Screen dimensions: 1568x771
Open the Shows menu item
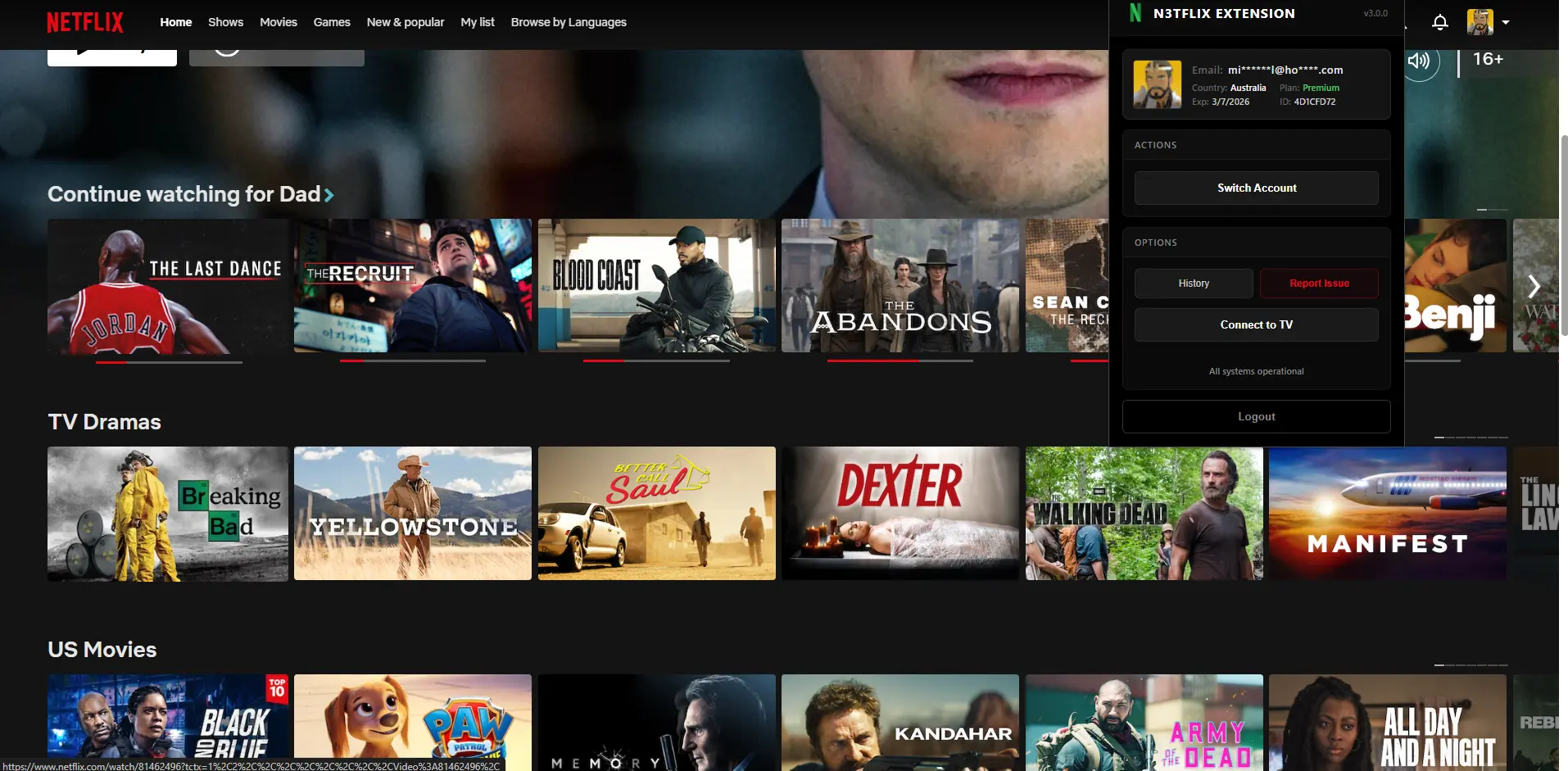click(225, 22)
